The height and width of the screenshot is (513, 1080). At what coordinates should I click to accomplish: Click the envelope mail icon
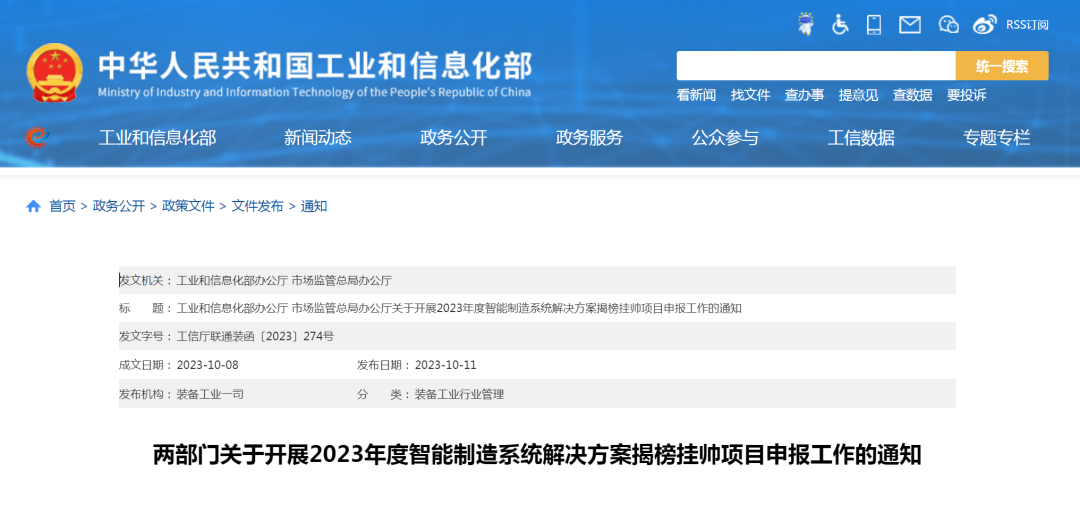[910, 25]
